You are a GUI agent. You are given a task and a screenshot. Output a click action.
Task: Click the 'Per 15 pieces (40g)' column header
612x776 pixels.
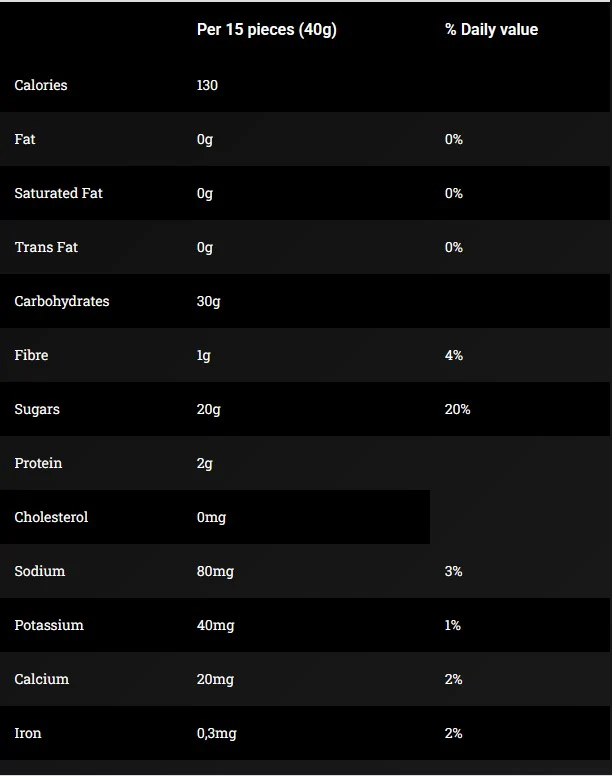pyautogui.click(x=267, y=30)
